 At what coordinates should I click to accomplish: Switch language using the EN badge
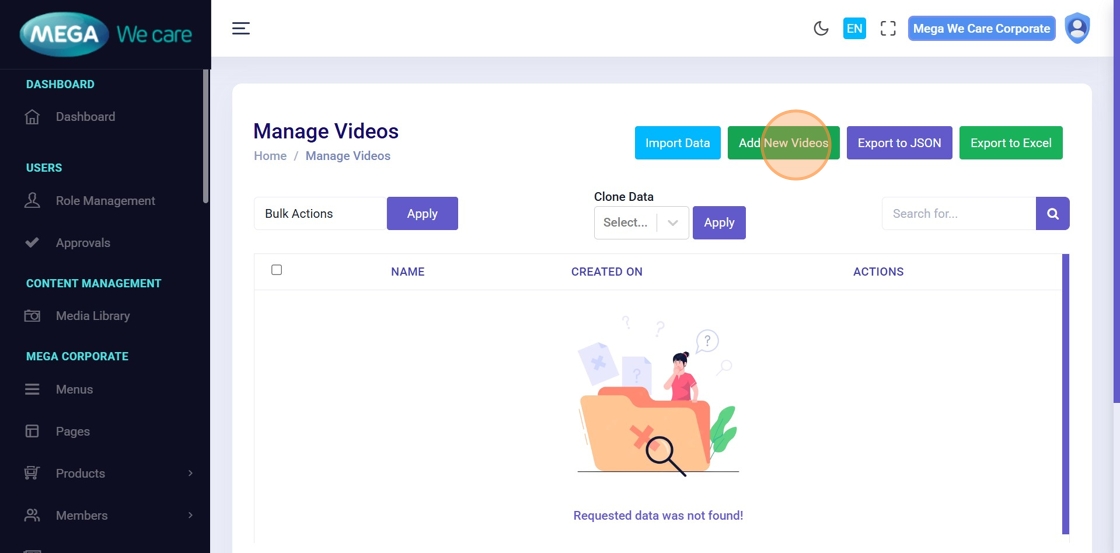coord(854,28)
